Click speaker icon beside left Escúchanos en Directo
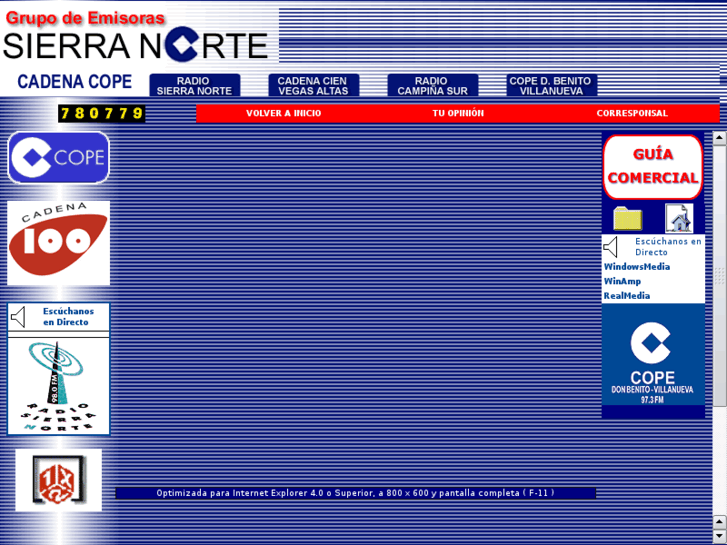 [18, 317]
